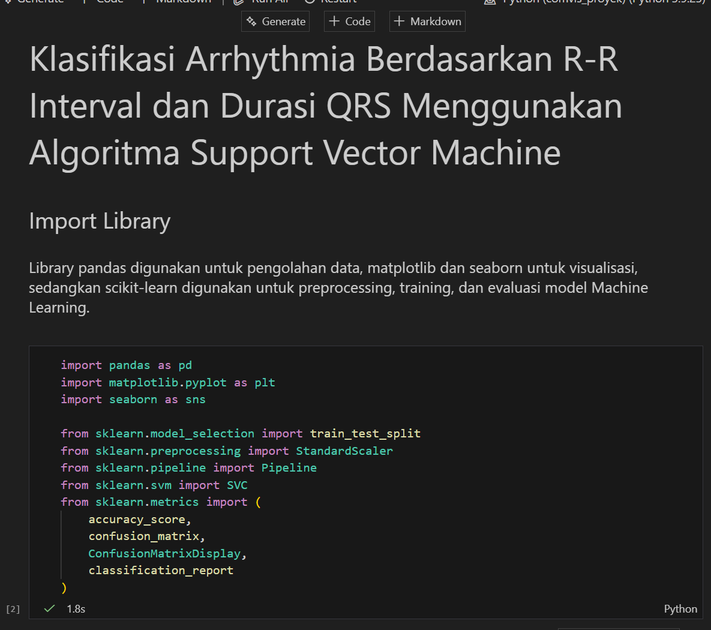Click the Pipeline import line
711x630 pixels.
coord(189,468)
